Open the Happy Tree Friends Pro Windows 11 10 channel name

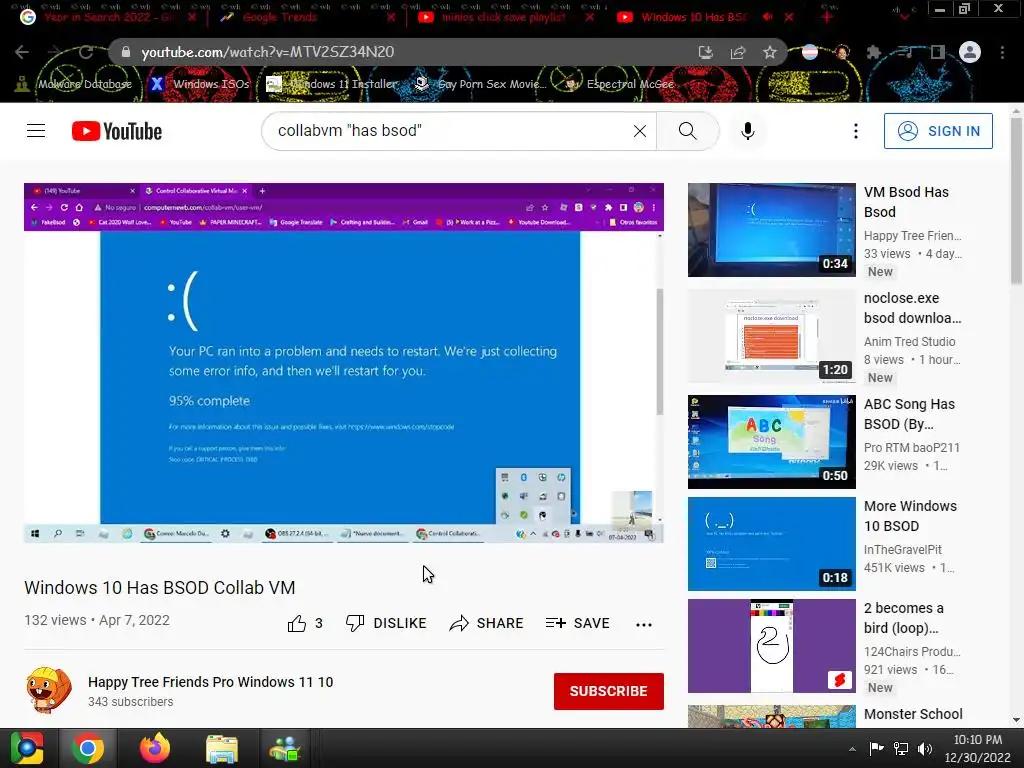coord(210,682)
